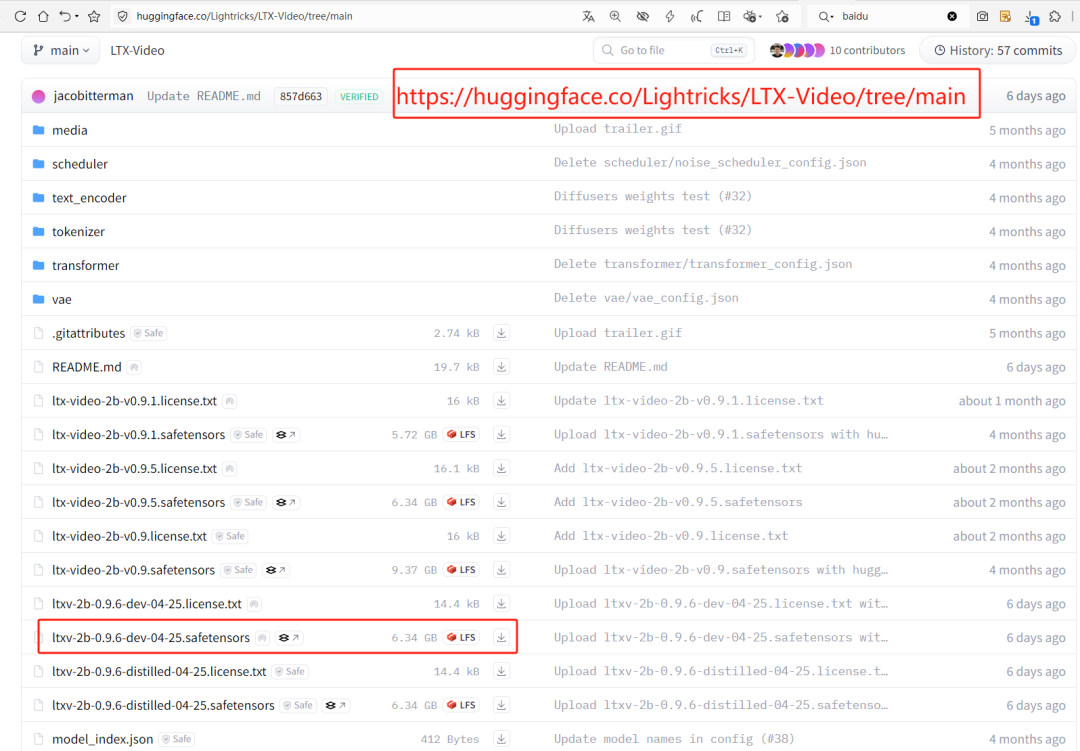Click the LFS badge on ltx-video-2b-v0.9.5.safetensors
This screenshot has height=751, width=1080.
(x=461, y=502)
